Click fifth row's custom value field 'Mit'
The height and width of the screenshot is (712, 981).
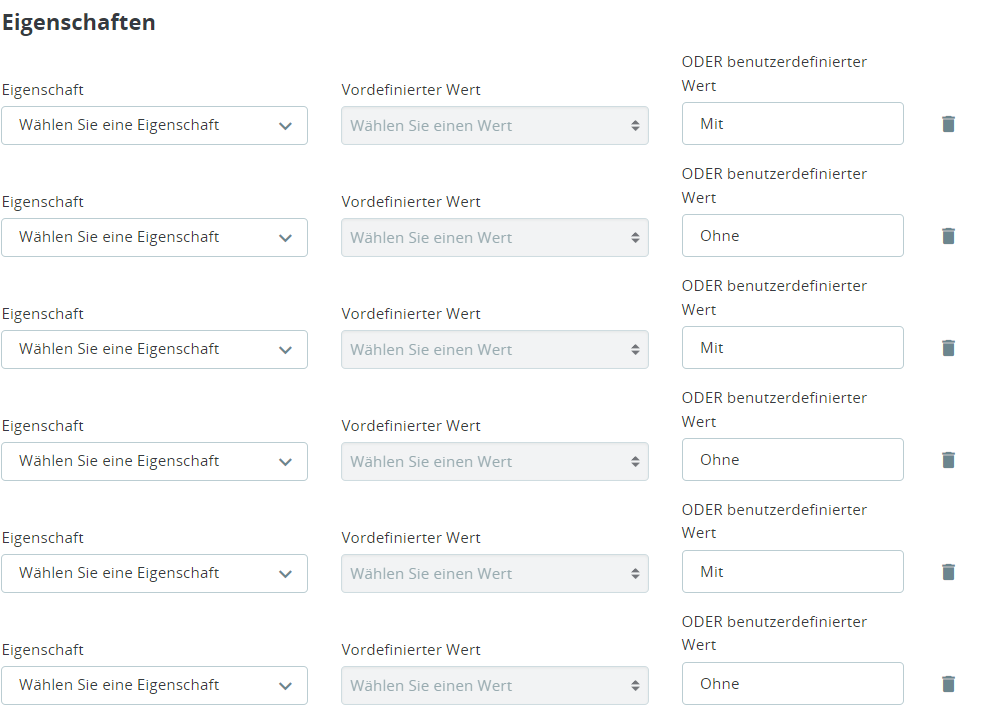tap(792, 572)
